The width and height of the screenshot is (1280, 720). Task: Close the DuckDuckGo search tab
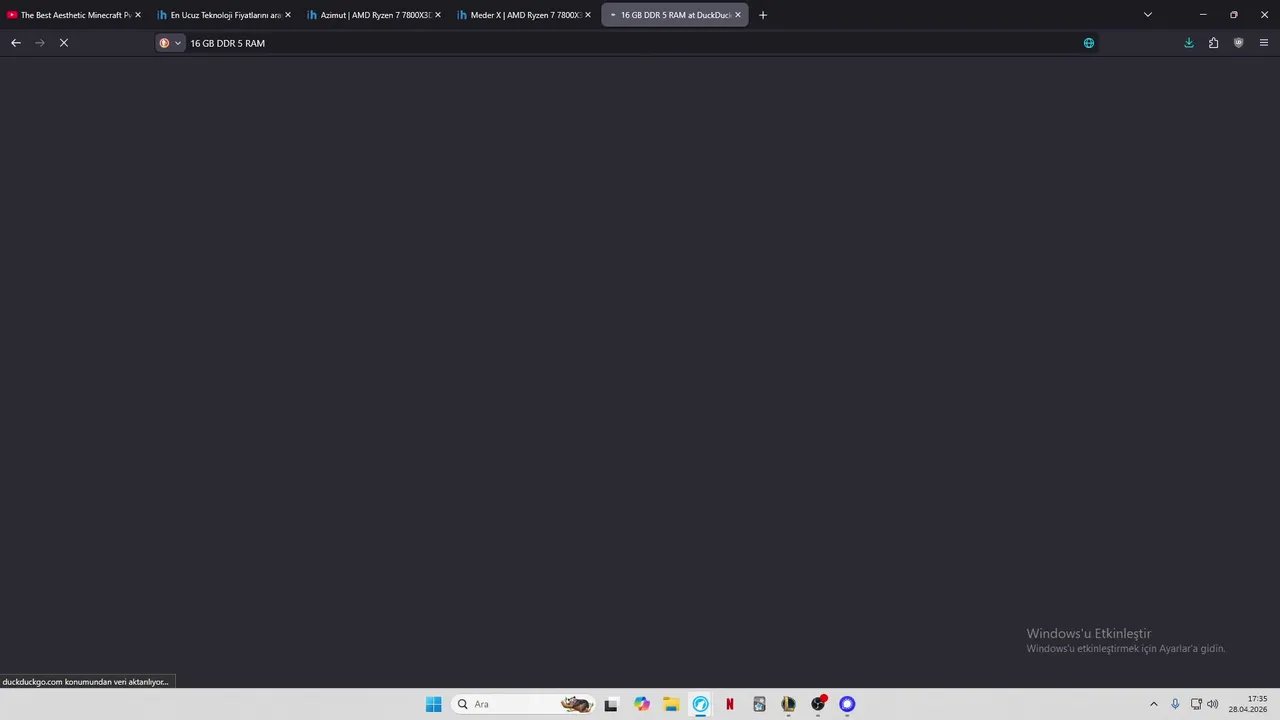(738, 15)
